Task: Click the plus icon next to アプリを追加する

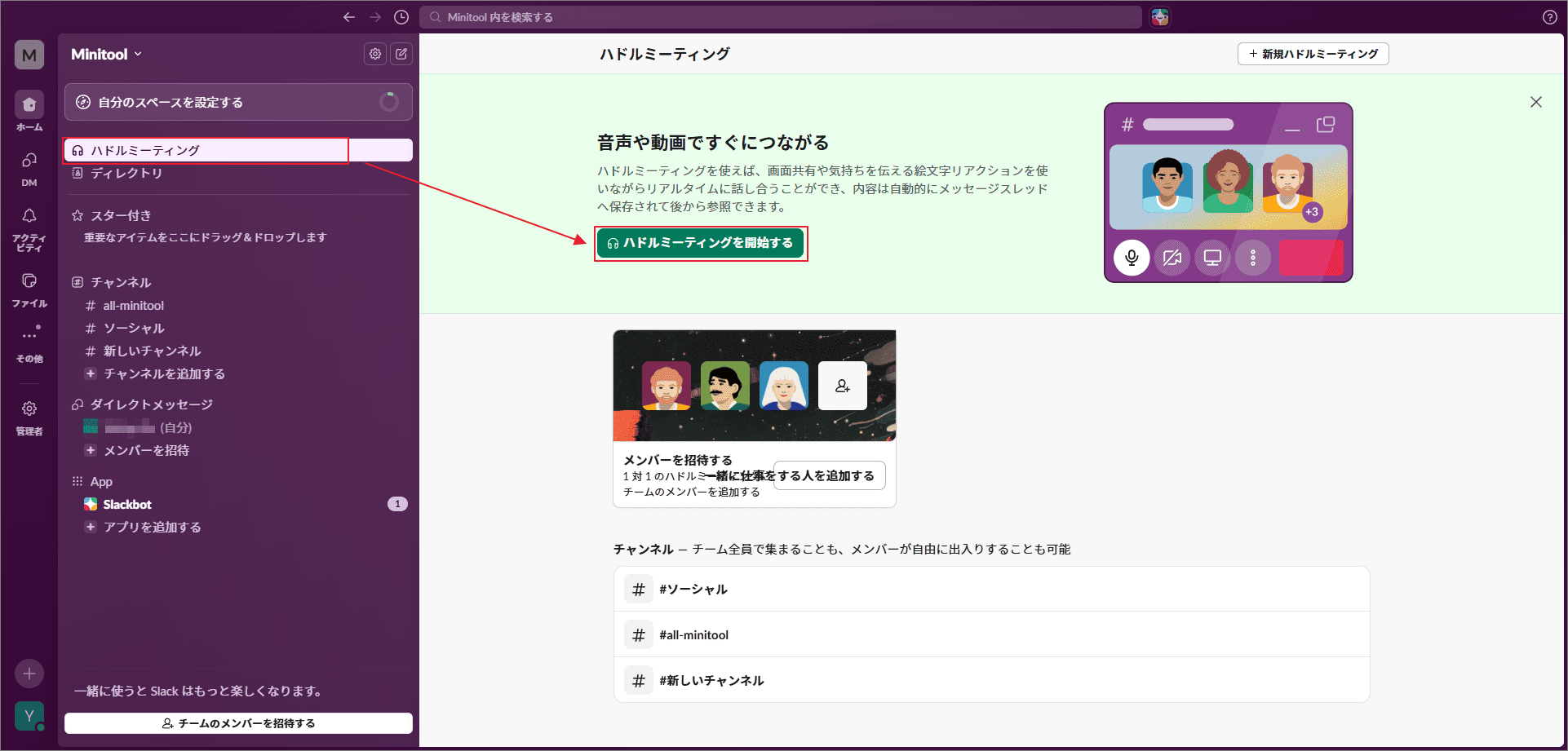Action: pyautogui.click(x=91, y=527)
